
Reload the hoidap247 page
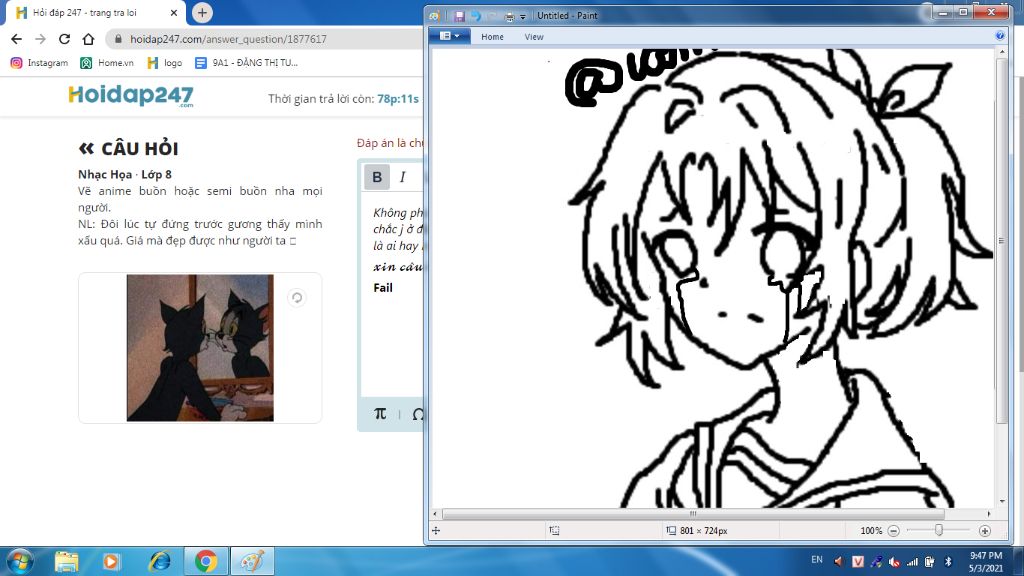tap(64, 39)
